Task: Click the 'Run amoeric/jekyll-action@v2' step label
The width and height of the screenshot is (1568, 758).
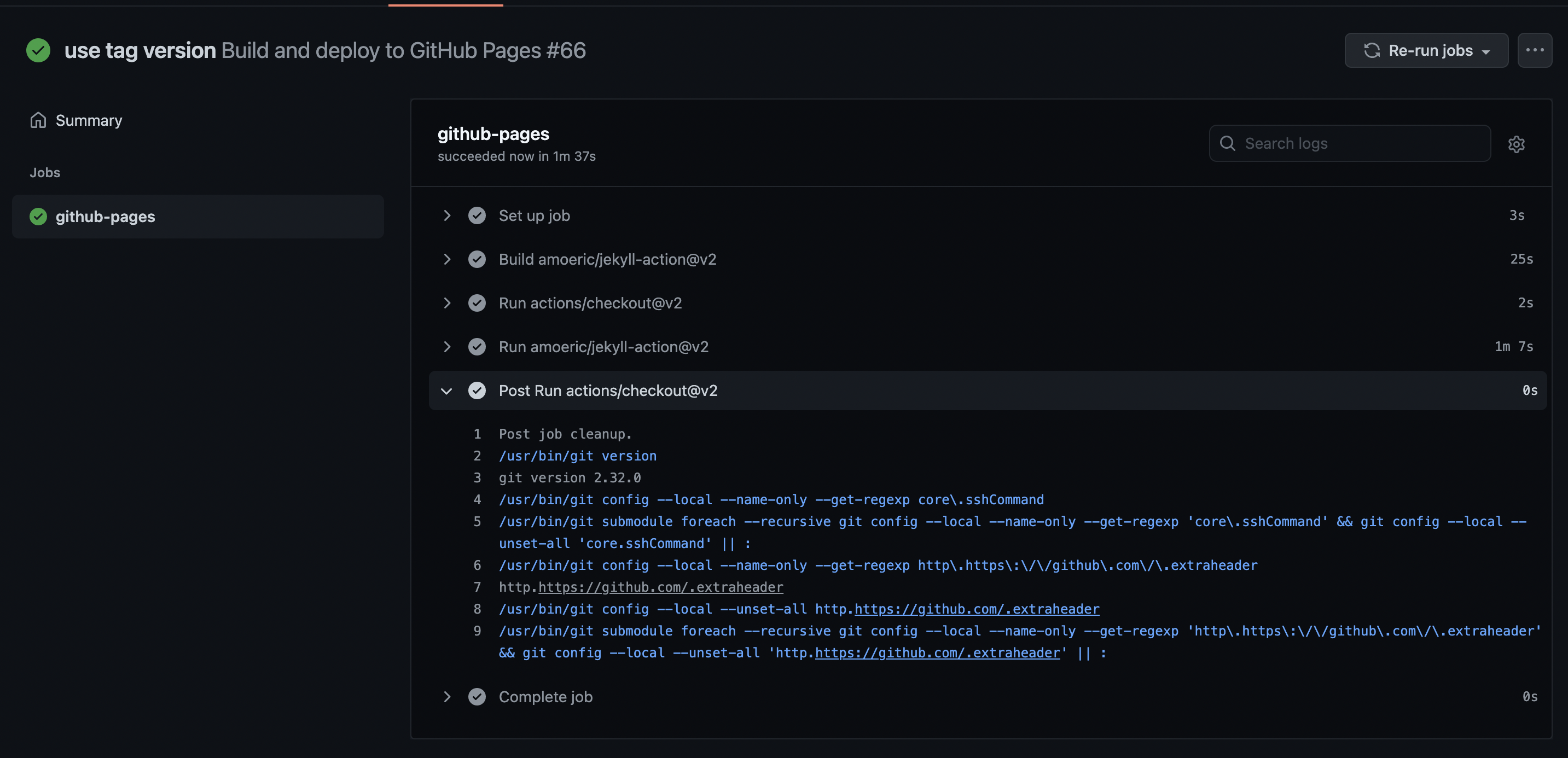Action: point(604,347)
